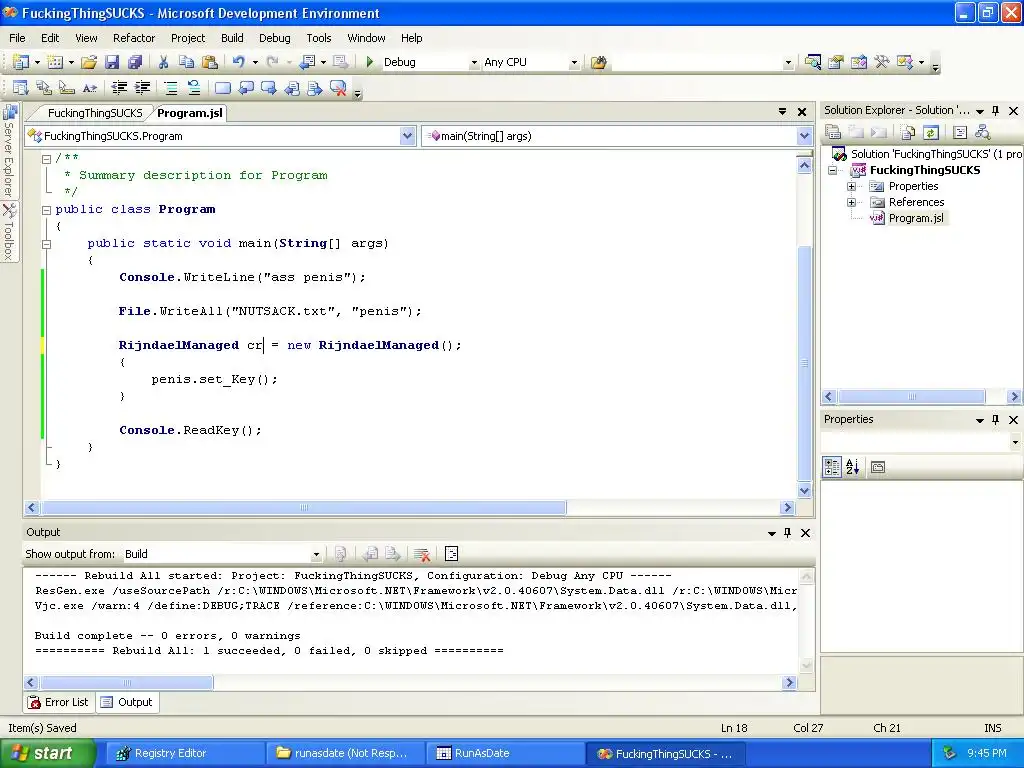Decrease line indent using outdent icon
Screen dimensions: 1024x768
coord(119,88)
